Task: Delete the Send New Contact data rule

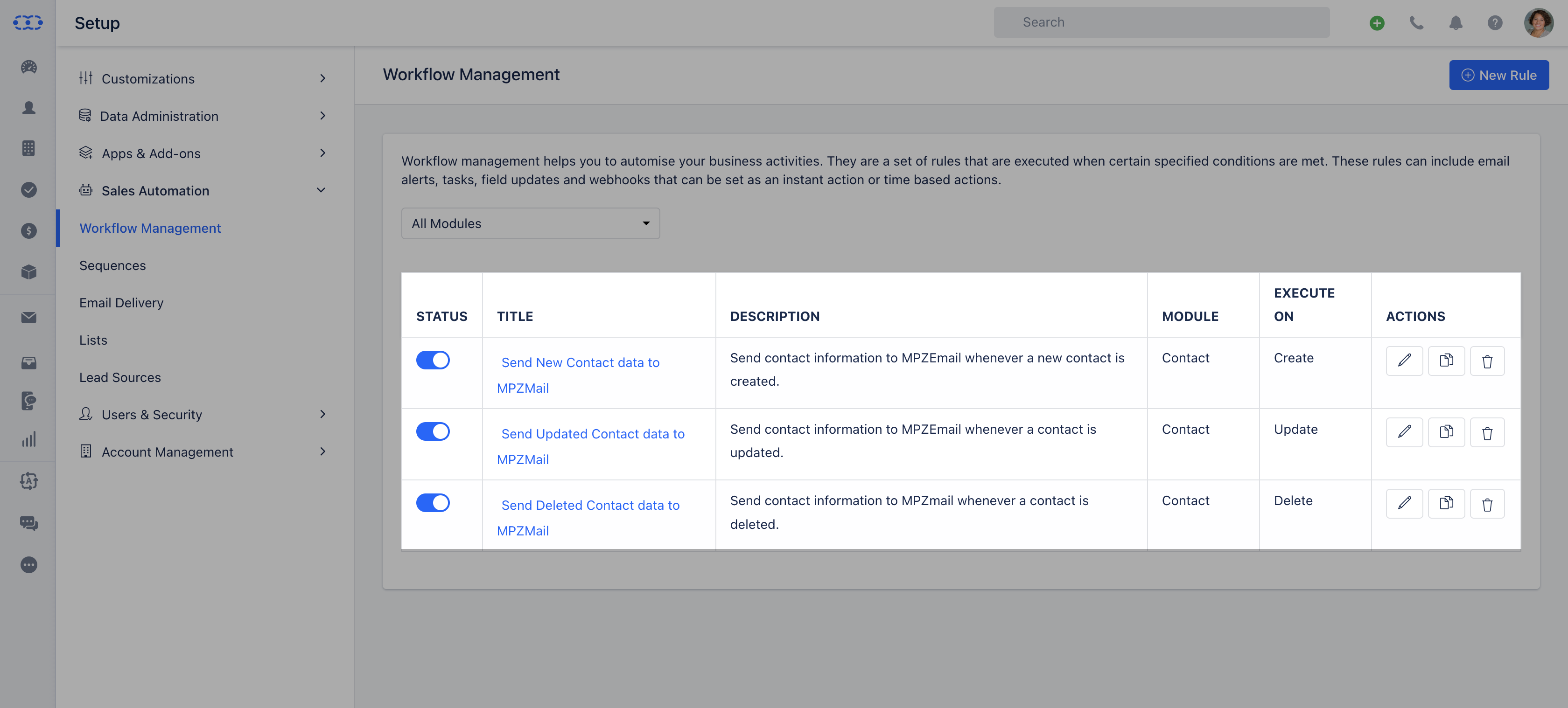Action: pyautogui.click(x=1487, y=361)
